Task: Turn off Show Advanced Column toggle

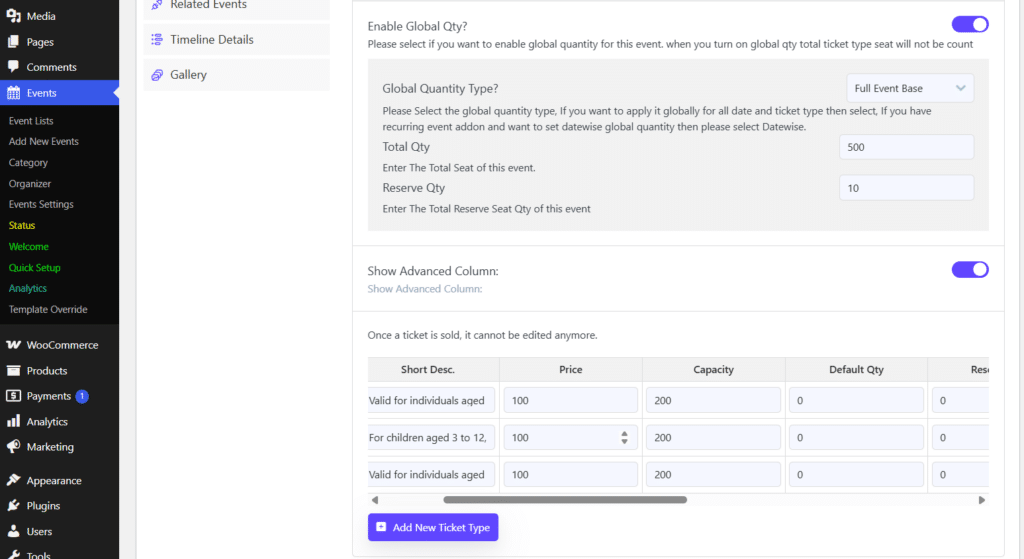Action: click(x=969, y=269)
